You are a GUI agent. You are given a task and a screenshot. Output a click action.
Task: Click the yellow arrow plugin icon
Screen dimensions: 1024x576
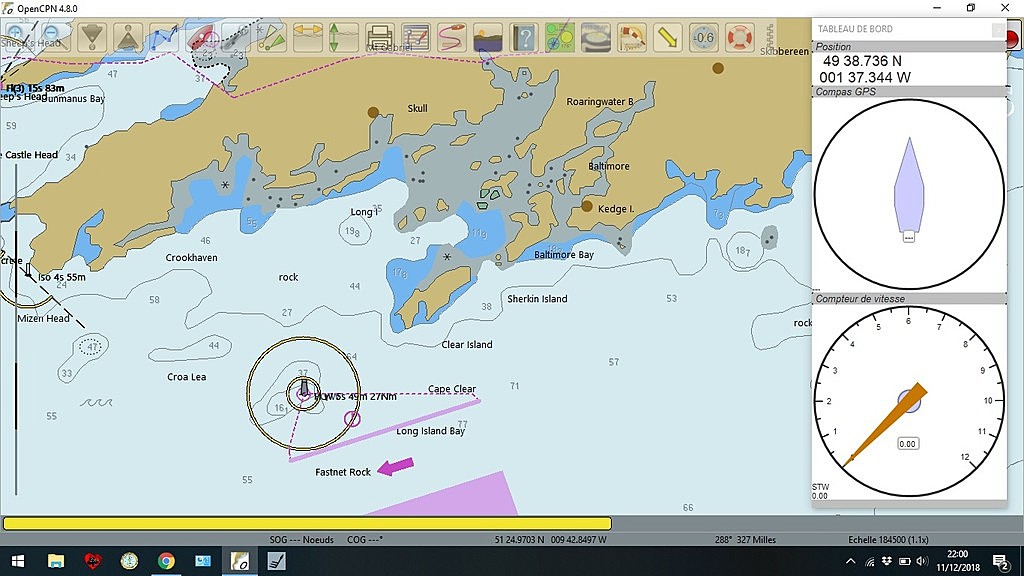click(x=667, y=37)
